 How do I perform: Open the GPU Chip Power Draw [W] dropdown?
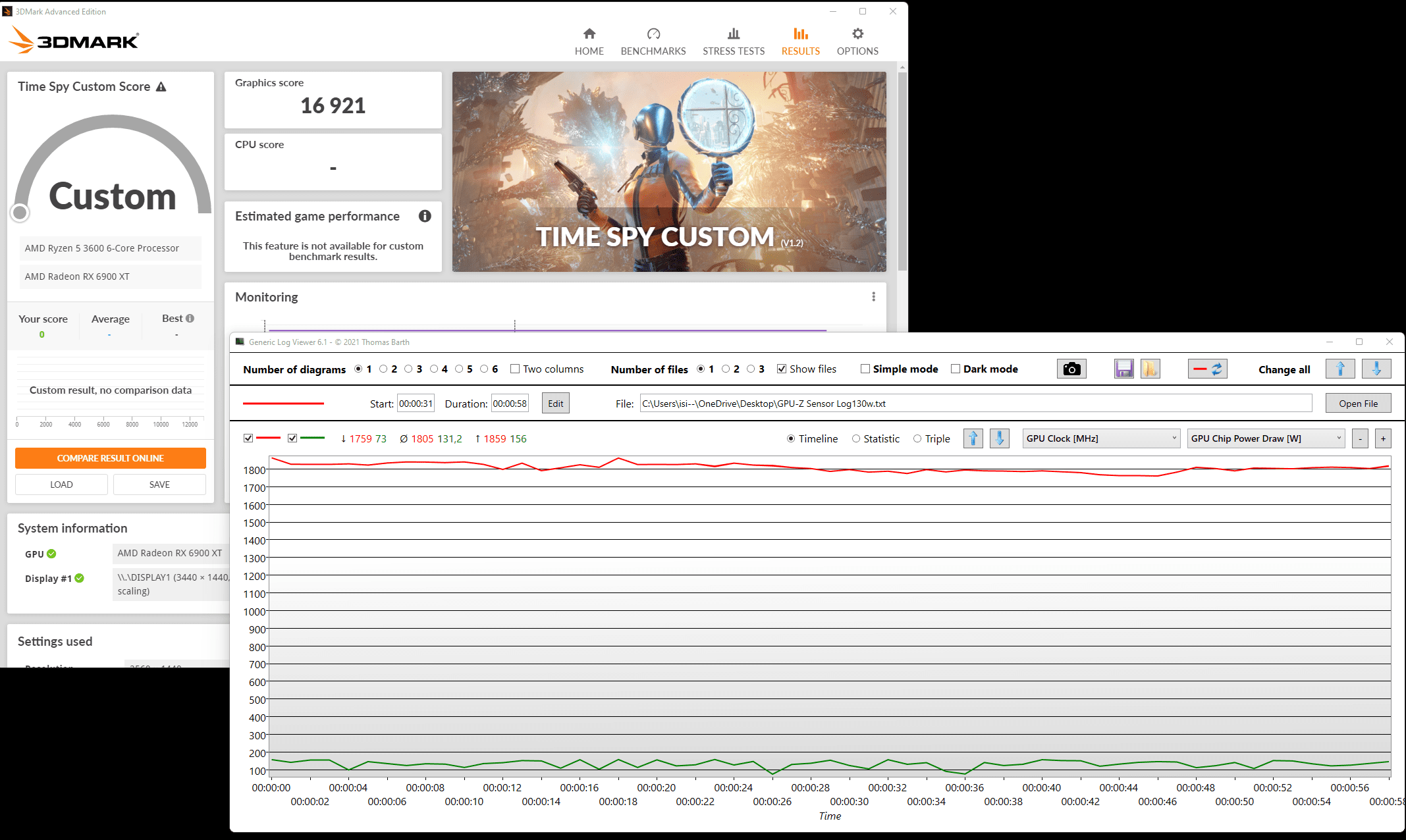pos(1266,438)
